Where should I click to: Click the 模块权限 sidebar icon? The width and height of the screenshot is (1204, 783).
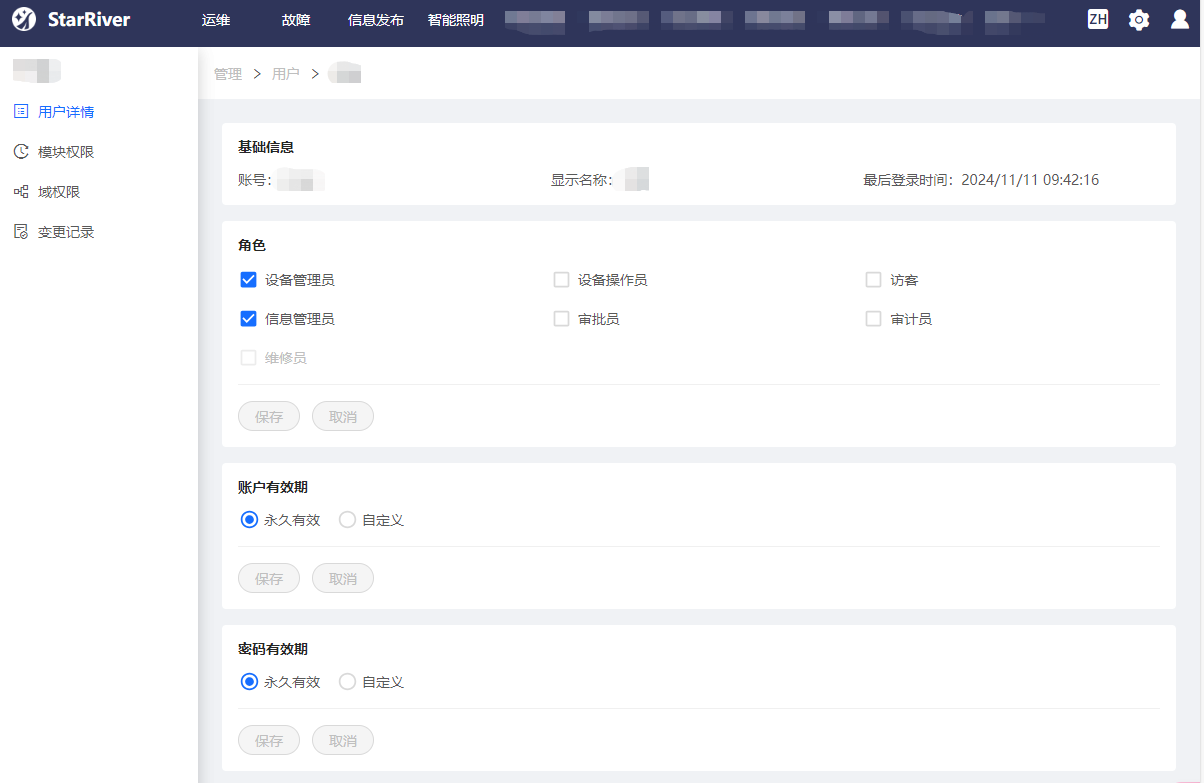[x=21, y=151]
